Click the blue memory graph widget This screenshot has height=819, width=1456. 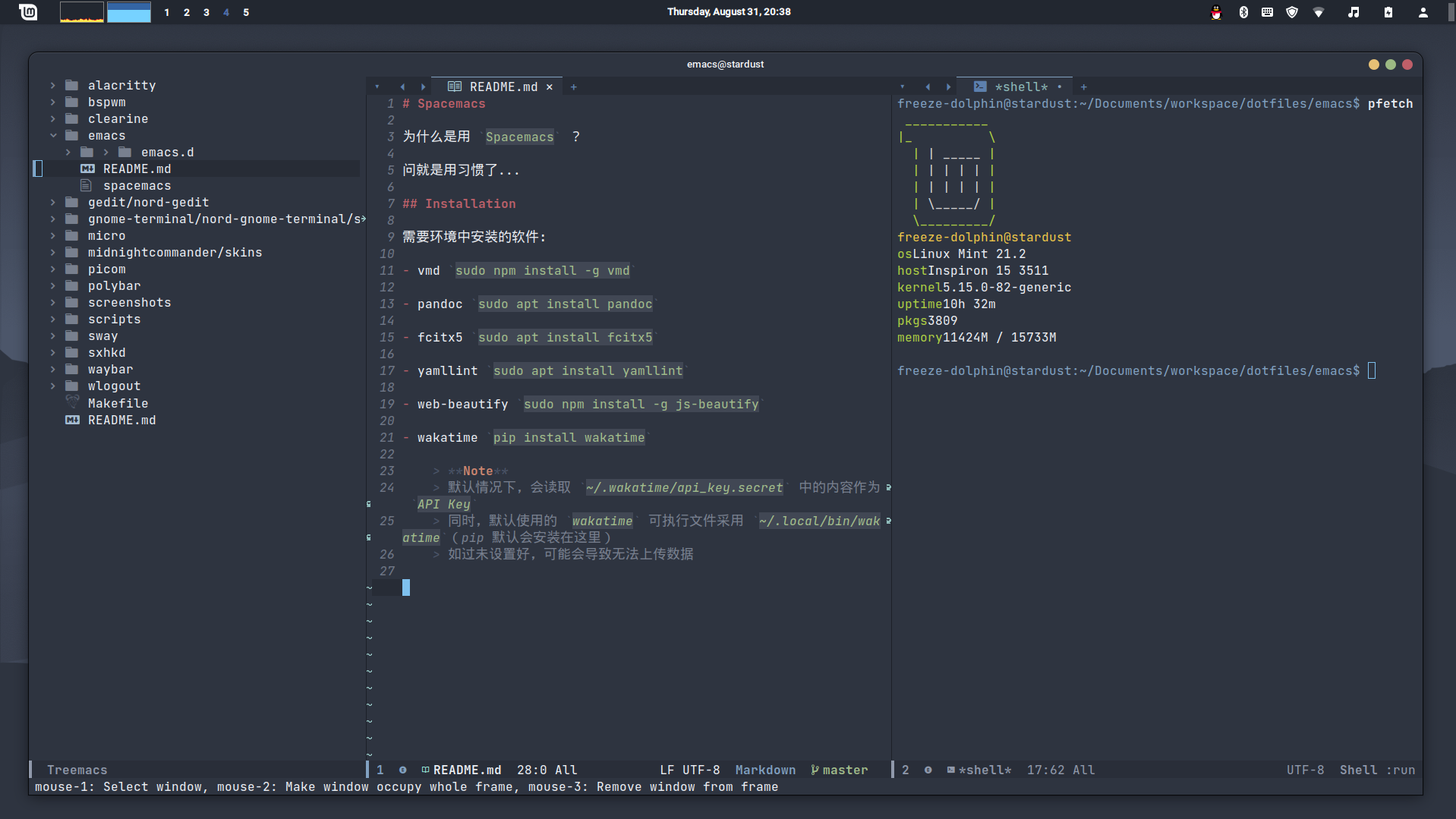click(x=129, y=12)
